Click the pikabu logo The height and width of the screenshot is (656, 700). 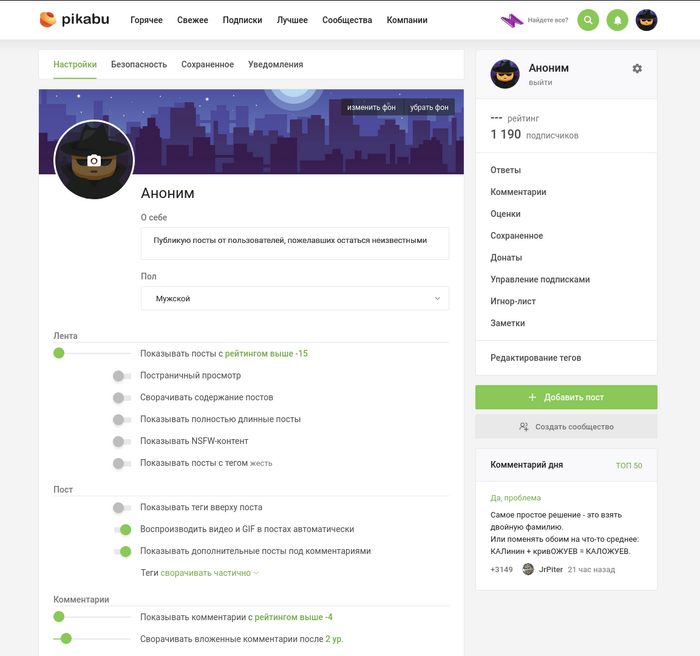pyautogui.click(x=74, y=20)
